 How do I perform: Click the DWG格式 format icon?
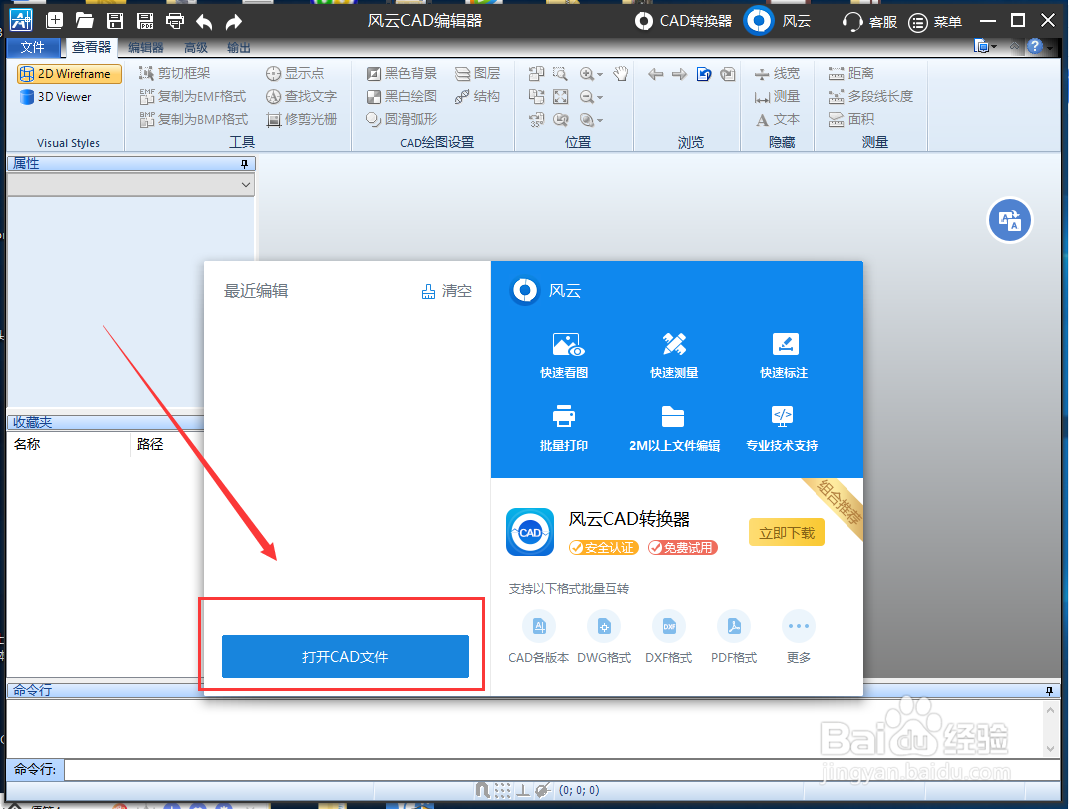tap(604, 625)
